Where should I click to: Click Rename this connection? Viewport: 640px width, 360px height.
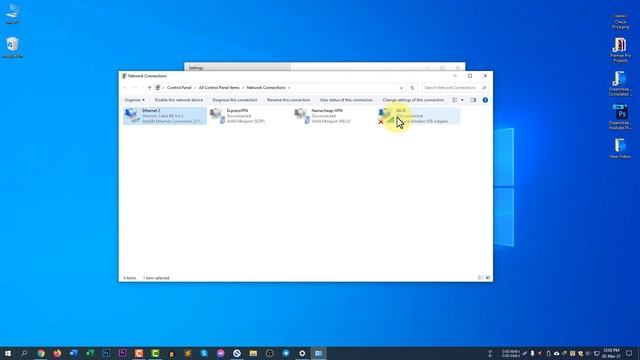coord(288,100)
